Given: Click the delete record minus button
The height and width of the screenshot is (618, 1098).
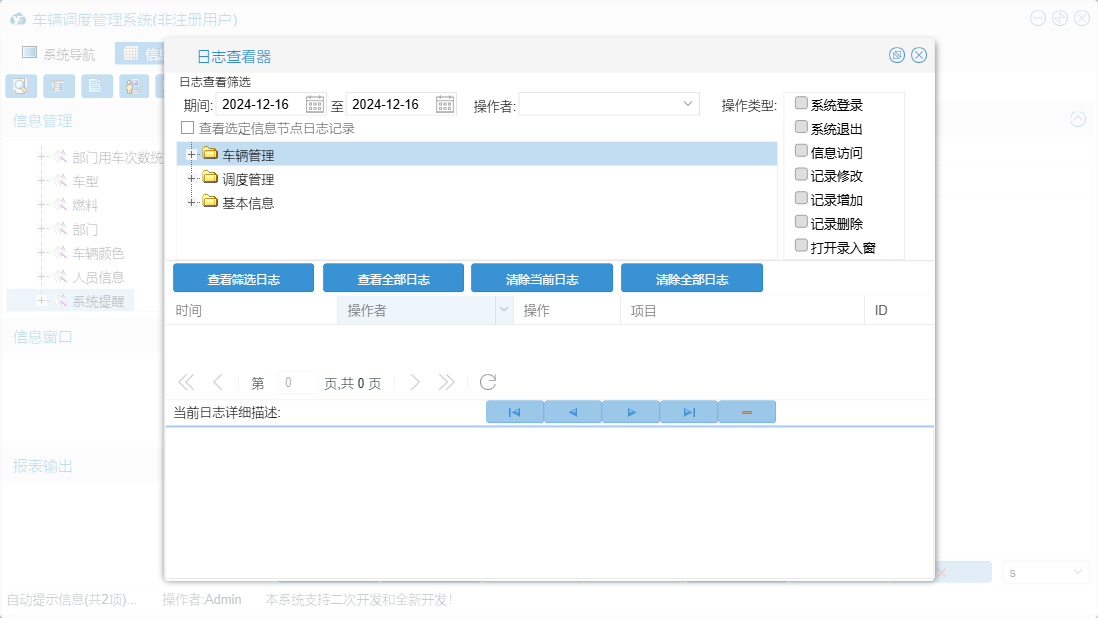Looking at the screenshot, I should point(746,412).
